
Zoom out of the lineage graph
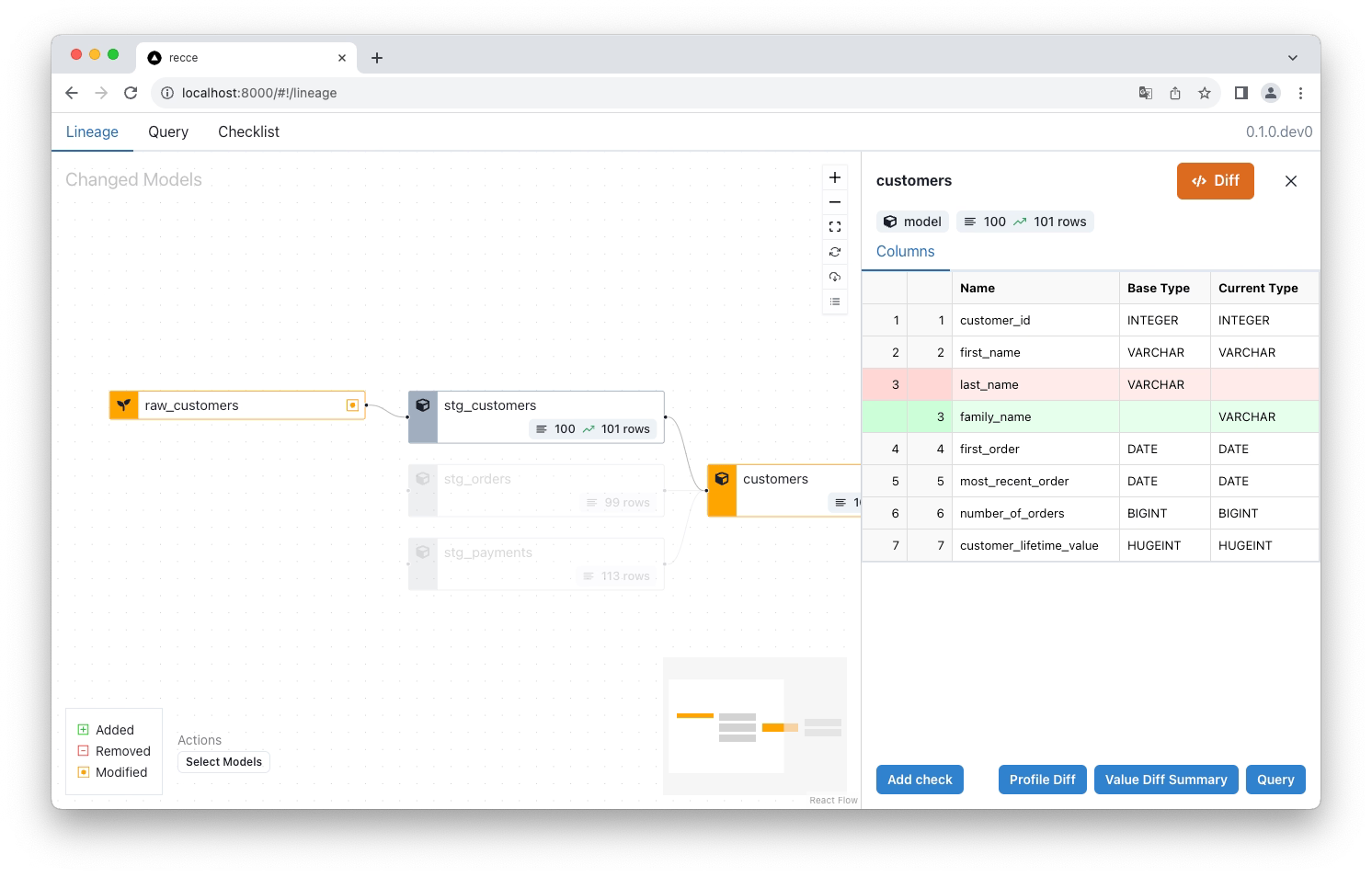click(x=835, y=201)
